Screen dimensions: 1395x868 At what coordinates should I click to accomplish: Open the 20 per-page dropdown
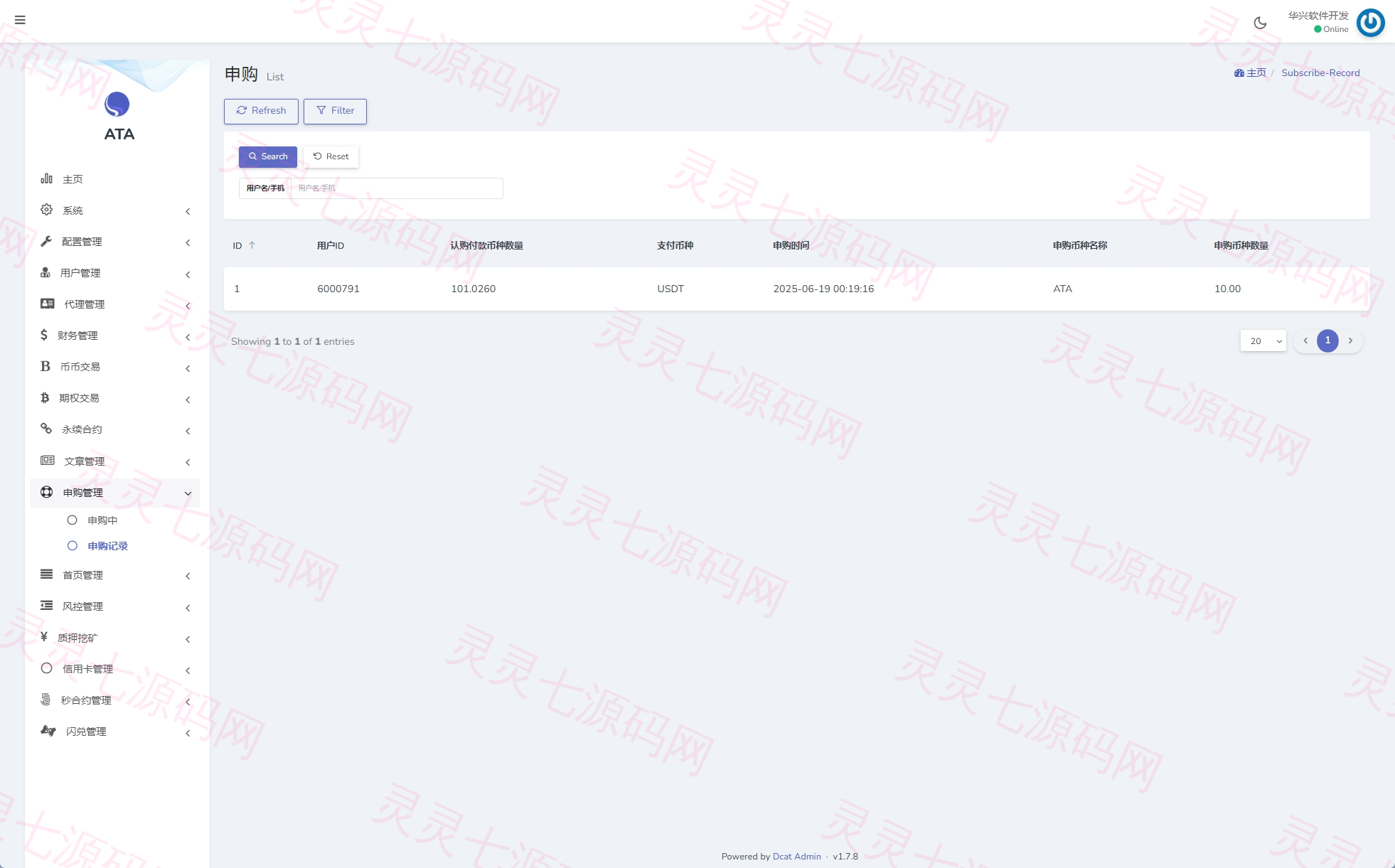(x=1263, y=341)
